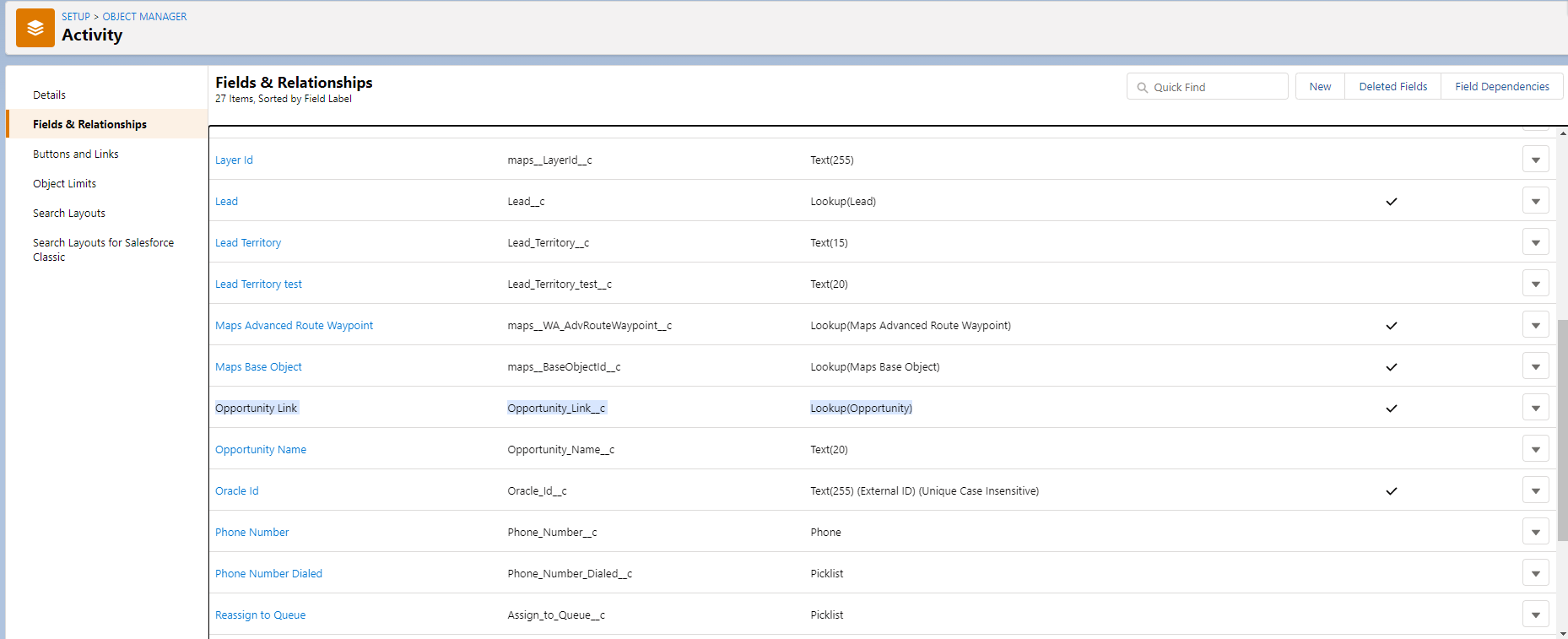
Task: Open the Opportunity Name field
Action: [261, 449]
